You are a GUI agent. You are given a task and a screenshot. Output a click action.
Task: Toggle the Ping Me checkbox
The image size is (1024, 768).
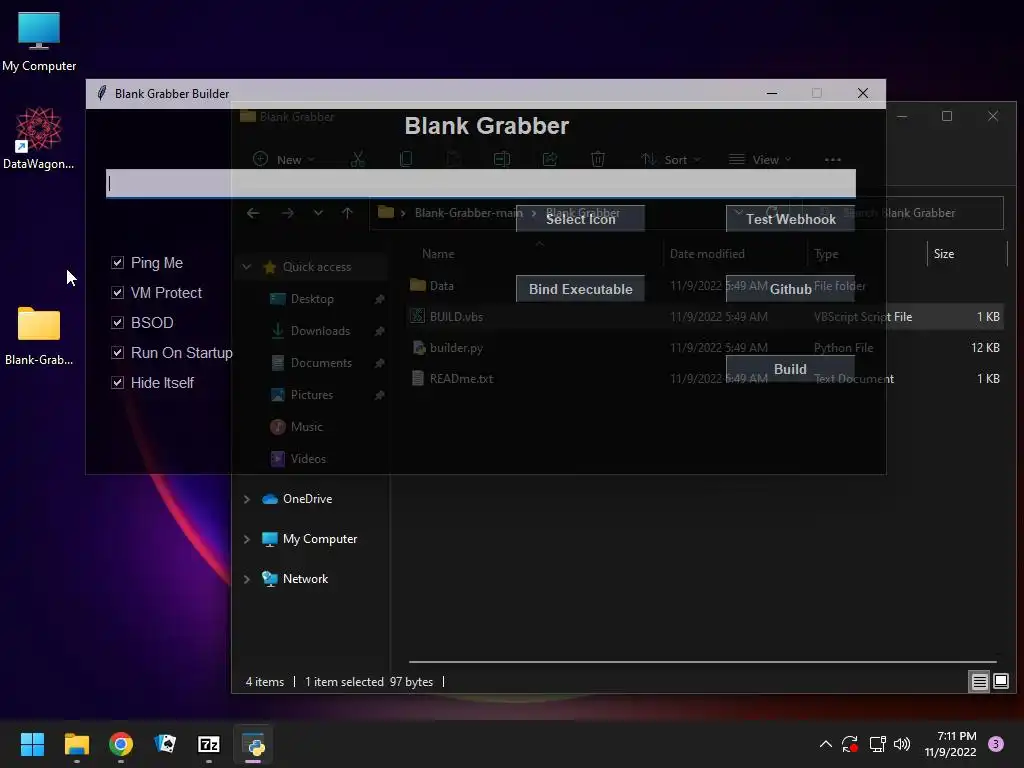pos(118,263)
